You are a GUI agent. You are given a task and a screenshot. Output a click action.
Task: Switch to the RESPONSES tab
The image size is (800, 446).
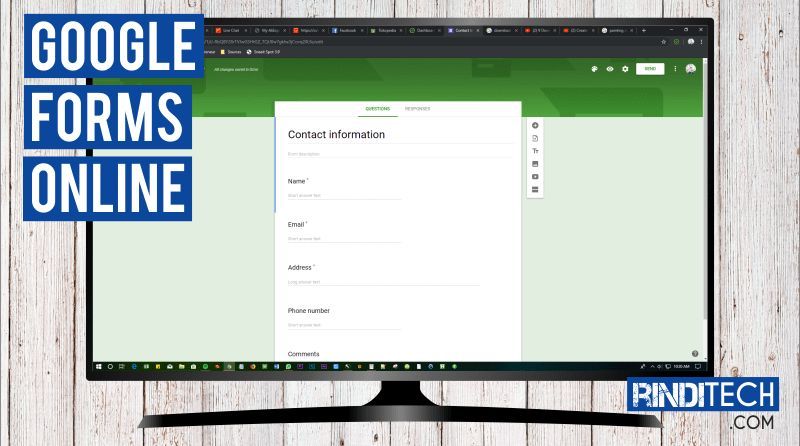click(417, 109)
